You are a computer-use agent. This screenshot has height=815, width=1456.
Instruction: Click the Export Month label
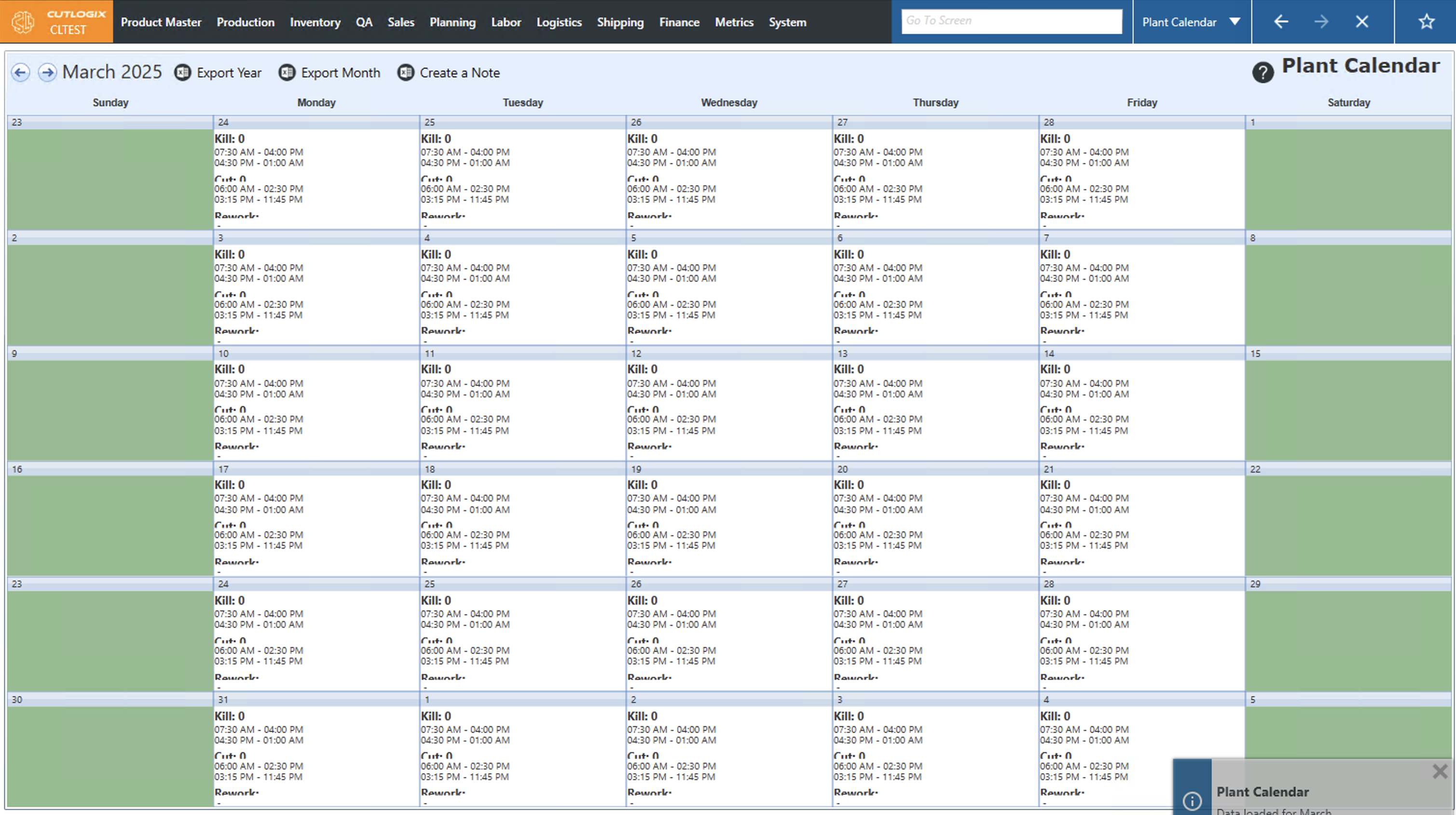click(340, 72)
